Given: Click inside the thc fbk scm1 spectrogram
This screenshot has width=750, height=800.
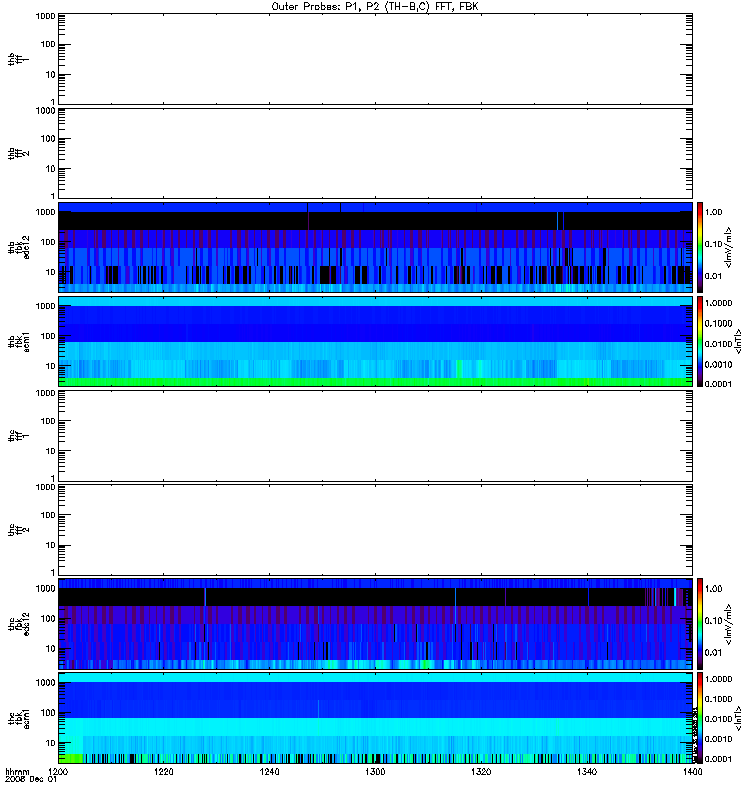Looking at the screenshot, I should (375, 718).
